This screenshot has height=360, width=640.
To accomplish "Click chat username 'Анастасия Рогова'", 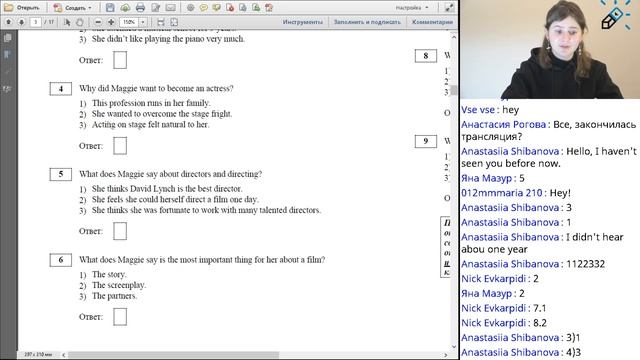I will pyautogui.click(x=504, y=124).
